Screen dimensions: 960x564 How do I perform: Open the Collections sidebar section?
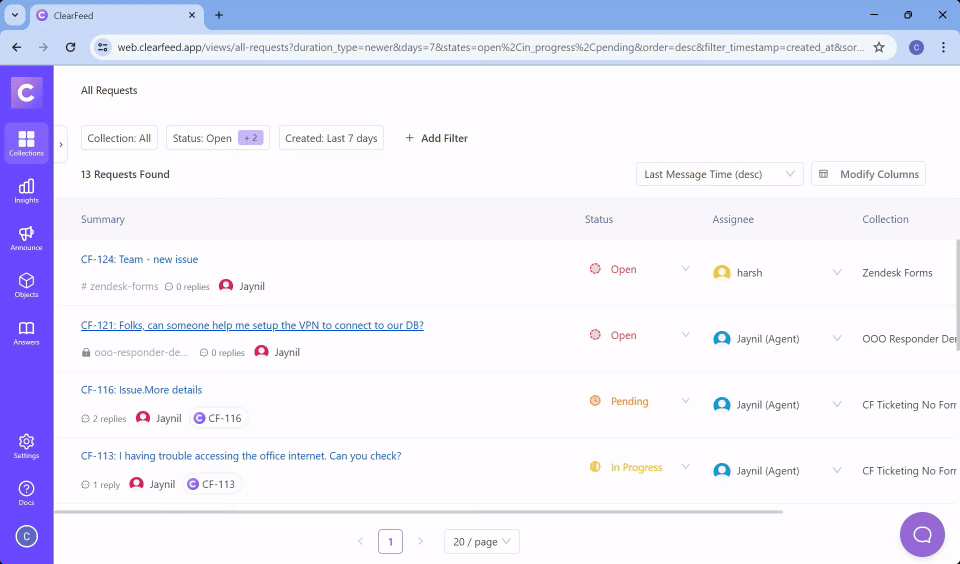coord(26,143)
